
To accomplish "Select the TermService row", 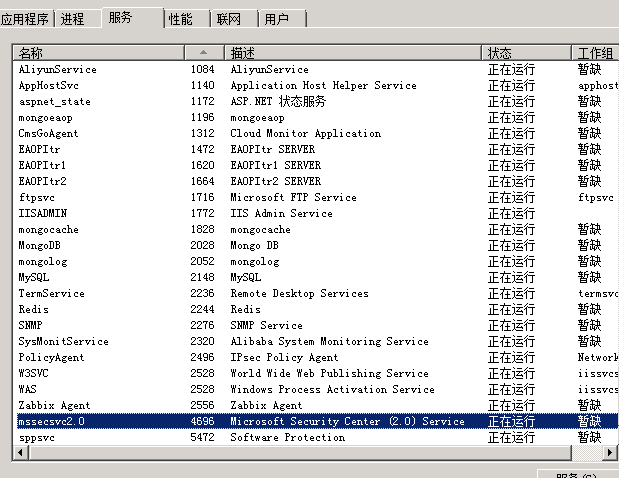I will [316, 294].
